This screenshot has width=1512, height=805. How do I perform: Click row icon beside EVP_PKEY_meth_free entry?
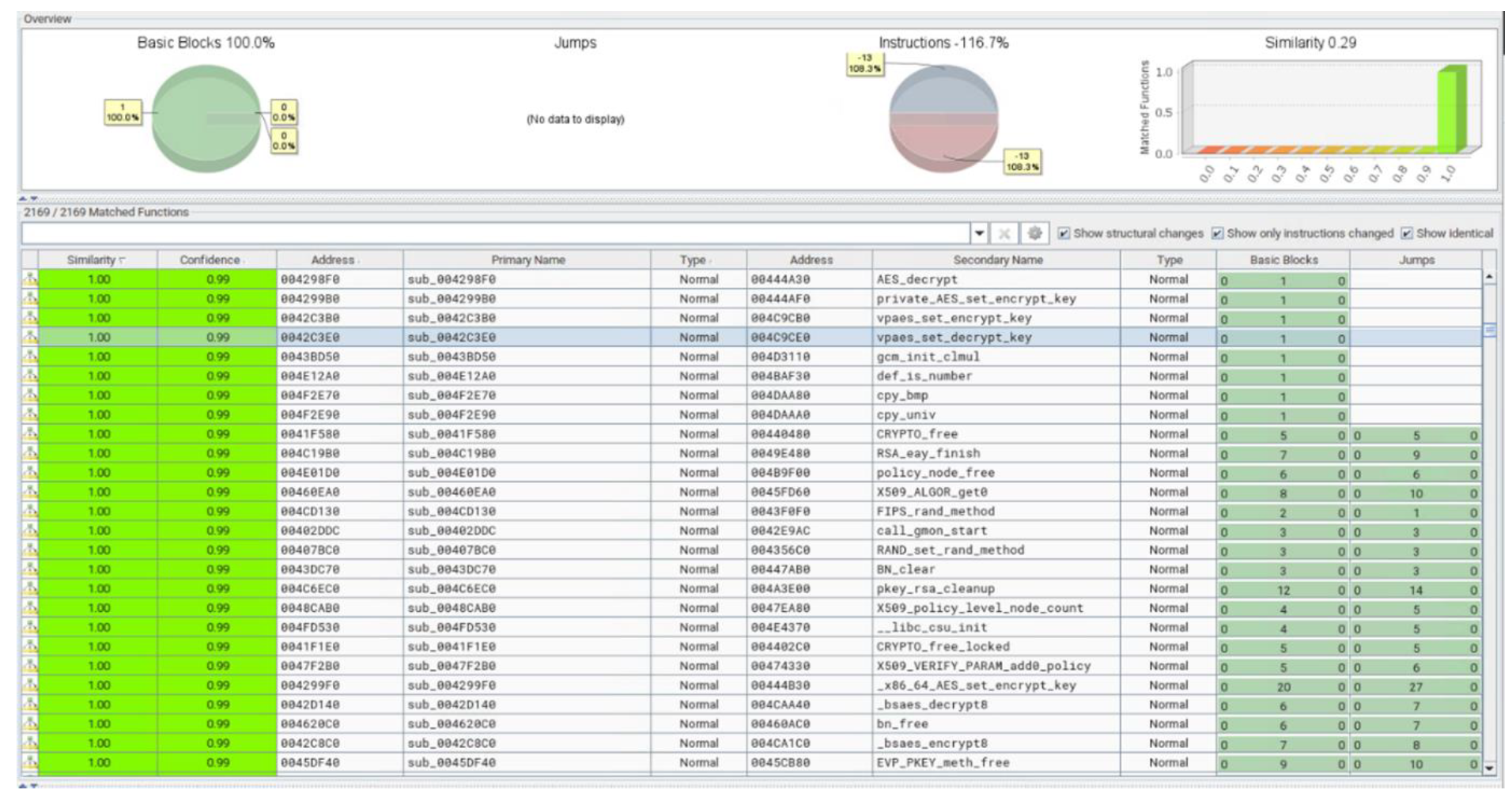tap(30, 763)
